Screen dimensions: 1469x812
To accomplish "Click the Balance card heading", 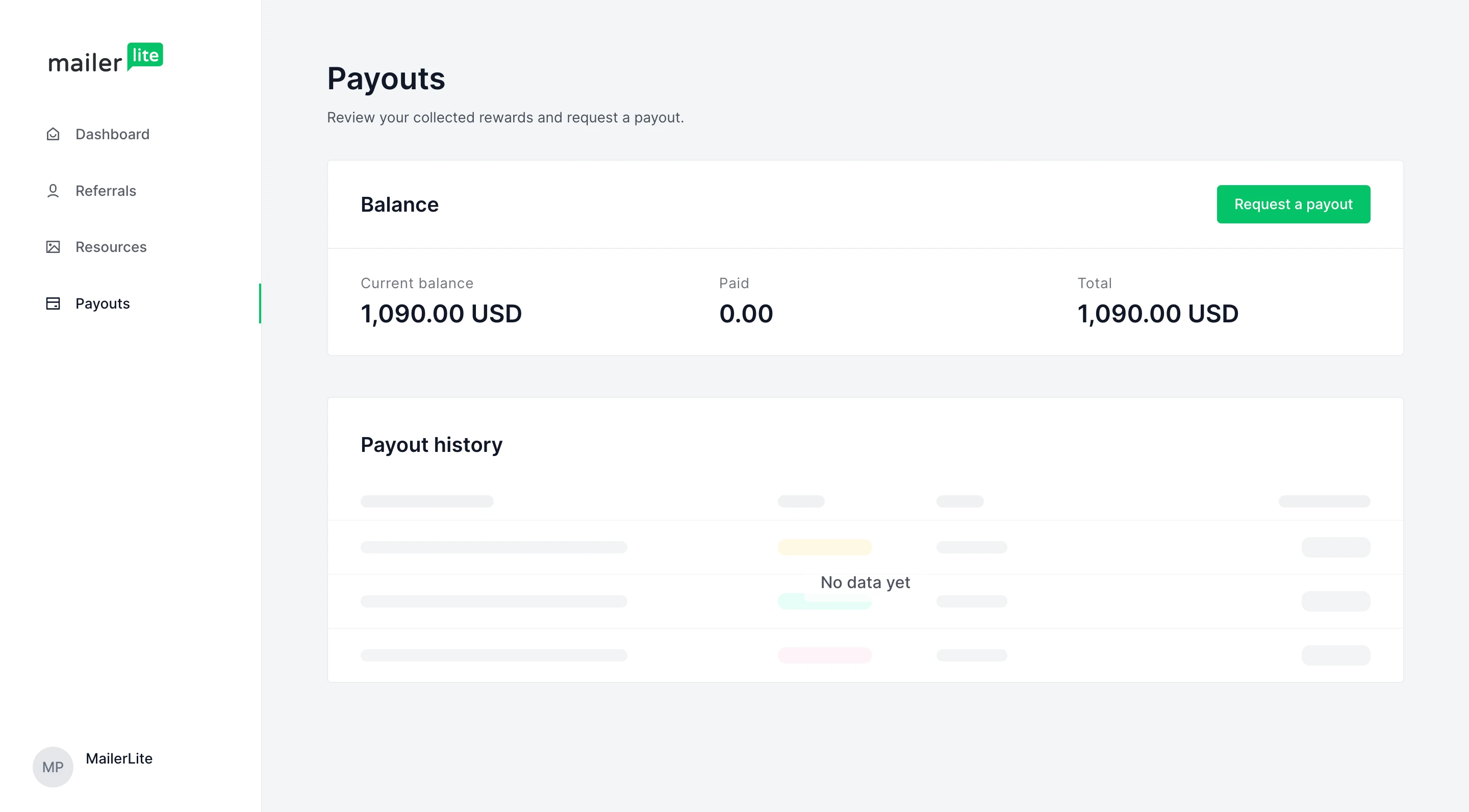I will [399, 205].
